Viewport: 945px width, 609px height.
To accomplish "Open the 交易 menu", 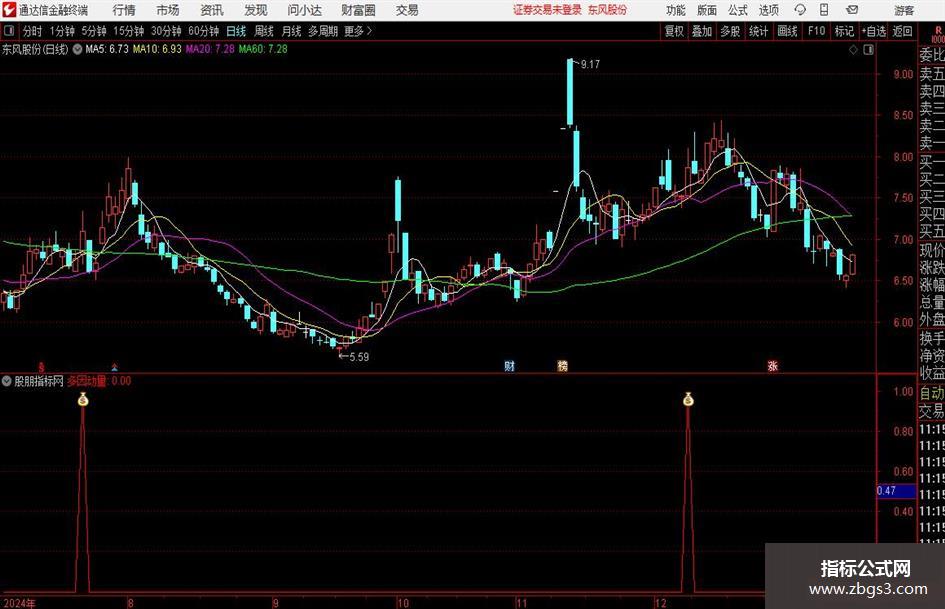I will (407, 10).
